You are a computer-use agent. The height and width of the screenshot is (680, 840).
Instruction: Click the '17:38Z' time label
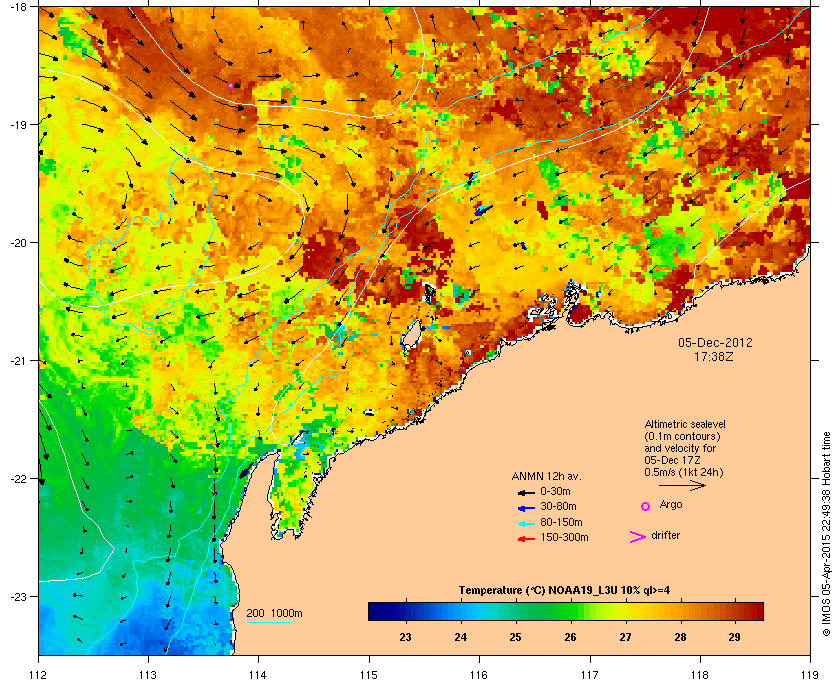tap(714, 356)
